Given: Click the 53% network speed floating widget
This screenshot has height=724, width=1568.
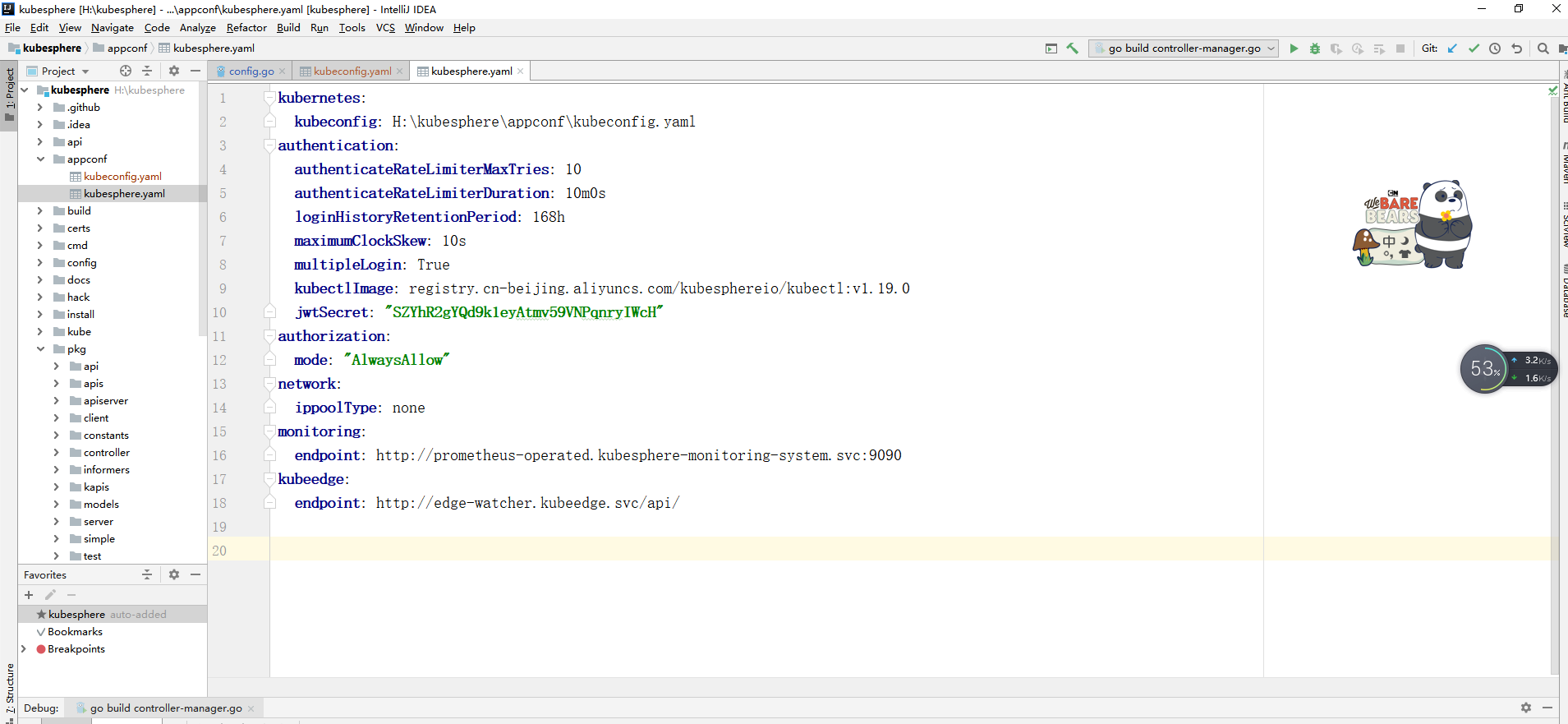Looking at the screenshot, I should 1507,369.
